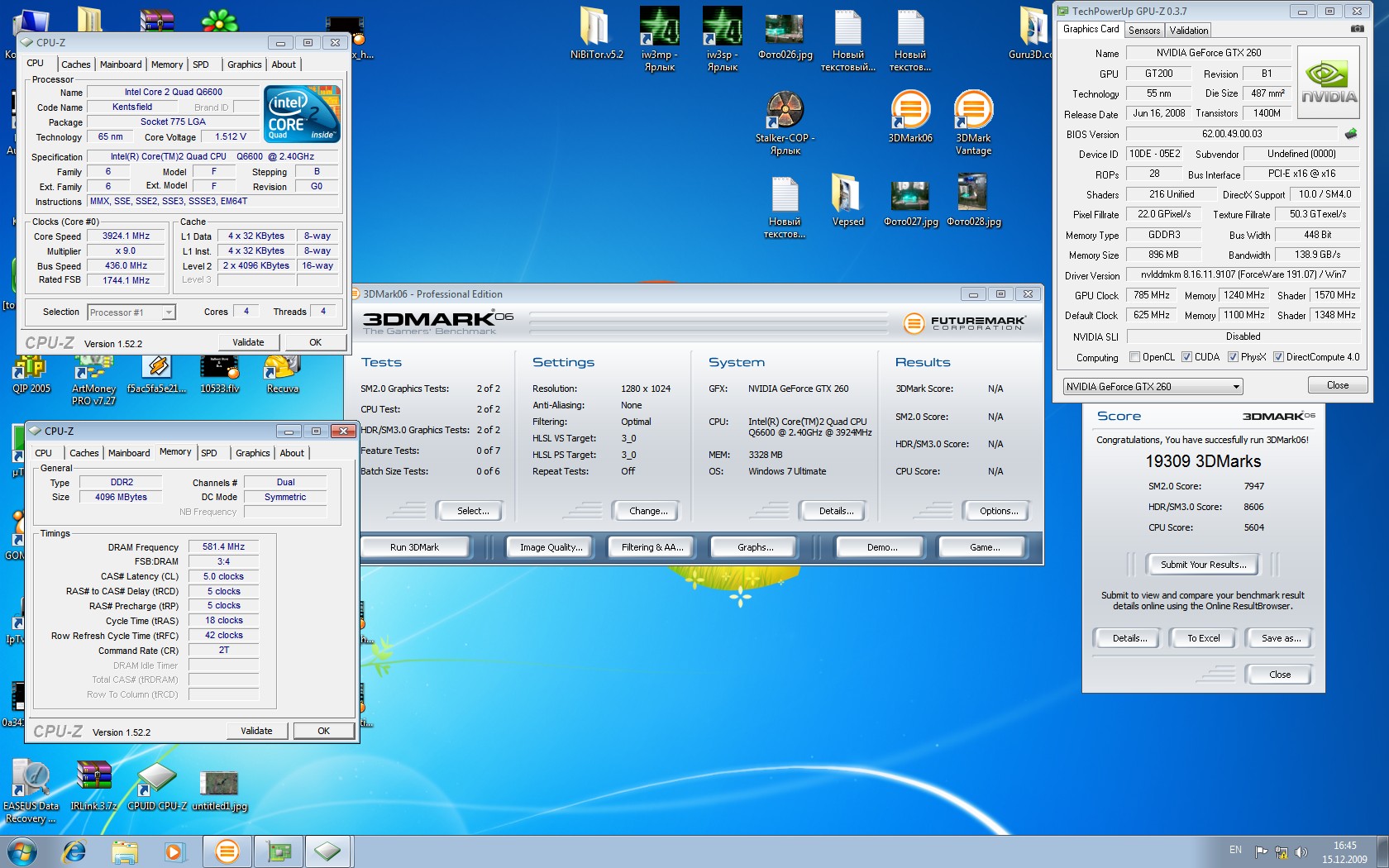Viewport: 1389px width, 868px height.
Task: Toggle the DirectCompute 4.0 checkbox
Action: [1278, 357]
